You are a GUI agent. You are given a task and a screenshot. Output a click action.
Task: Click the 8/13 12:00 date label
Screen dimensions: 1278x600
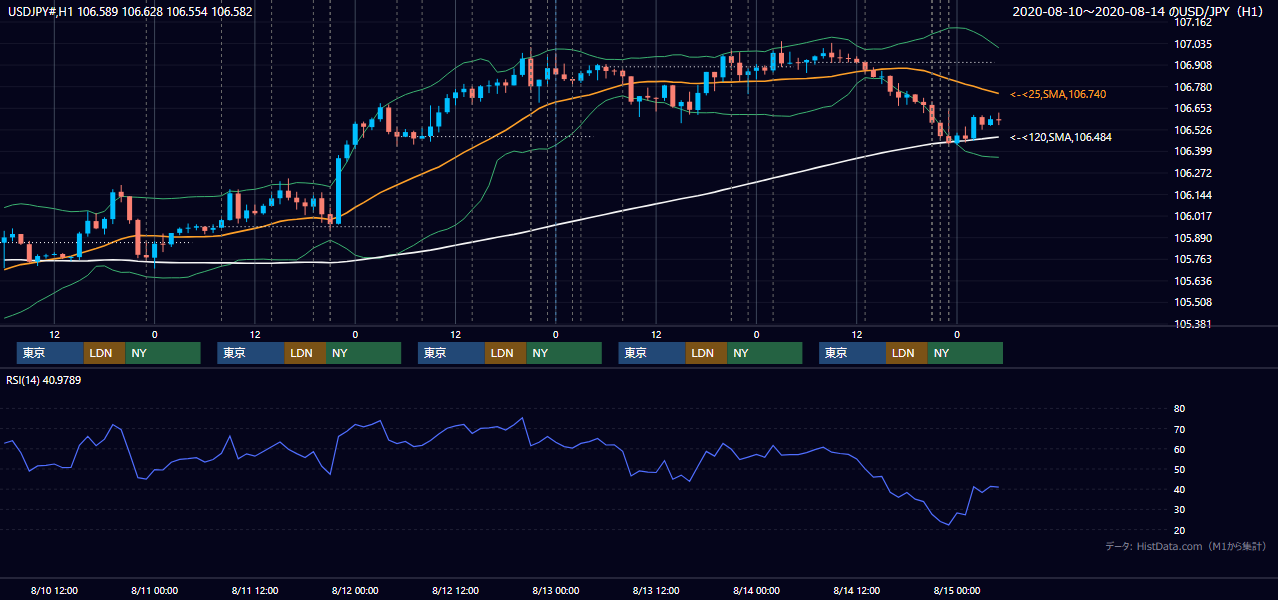point(656,590)
